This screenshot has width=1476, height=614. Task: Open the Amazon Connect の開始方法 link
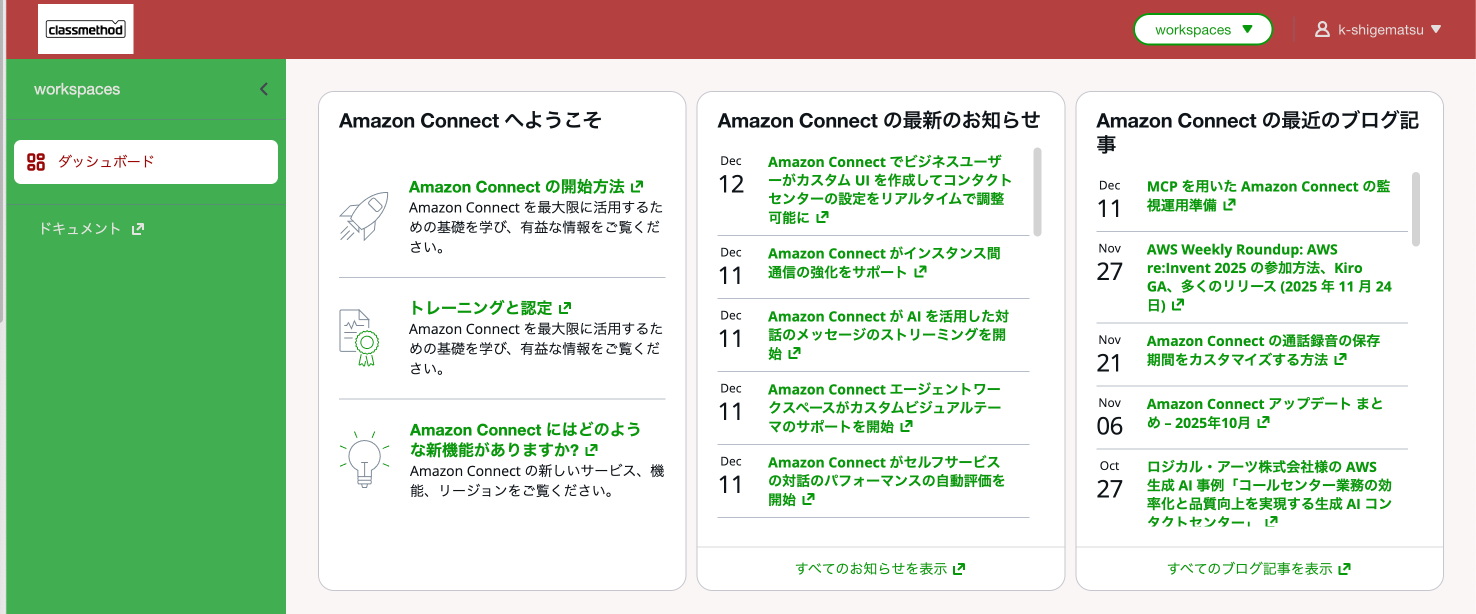point(516,187)
